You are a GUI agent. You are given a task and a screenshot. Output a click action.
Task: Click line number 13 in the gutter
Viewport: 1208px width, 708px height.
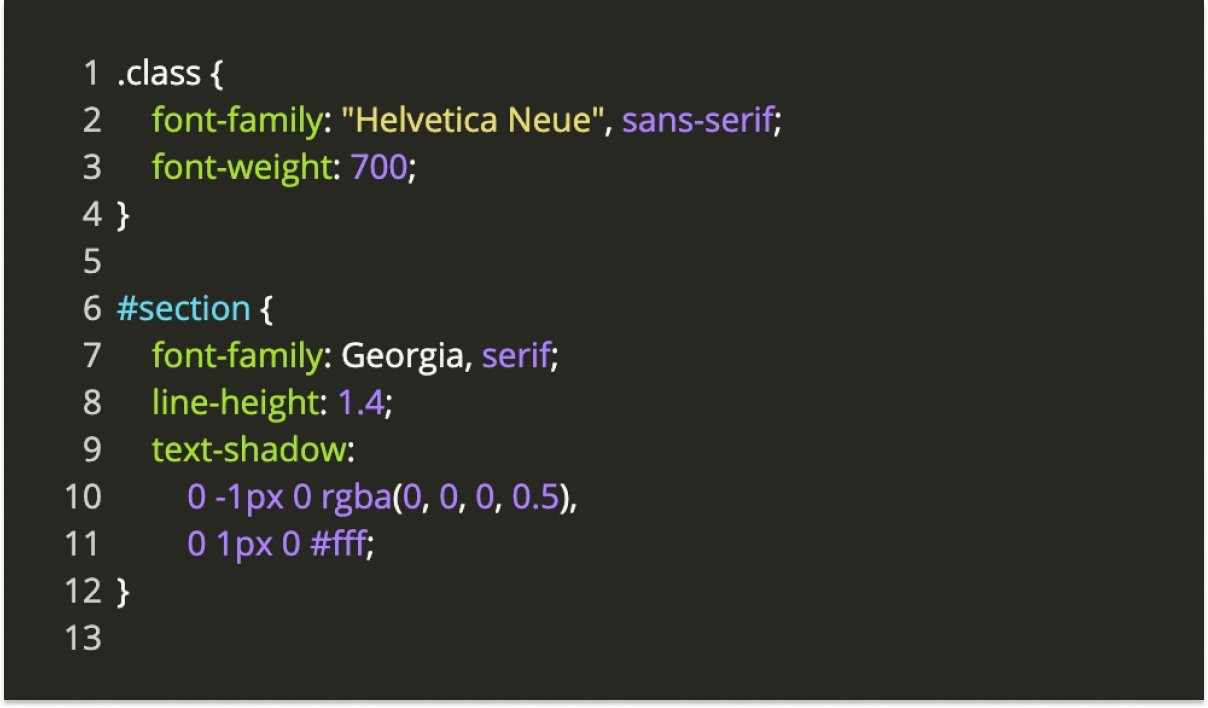click(x=83, y=638)
